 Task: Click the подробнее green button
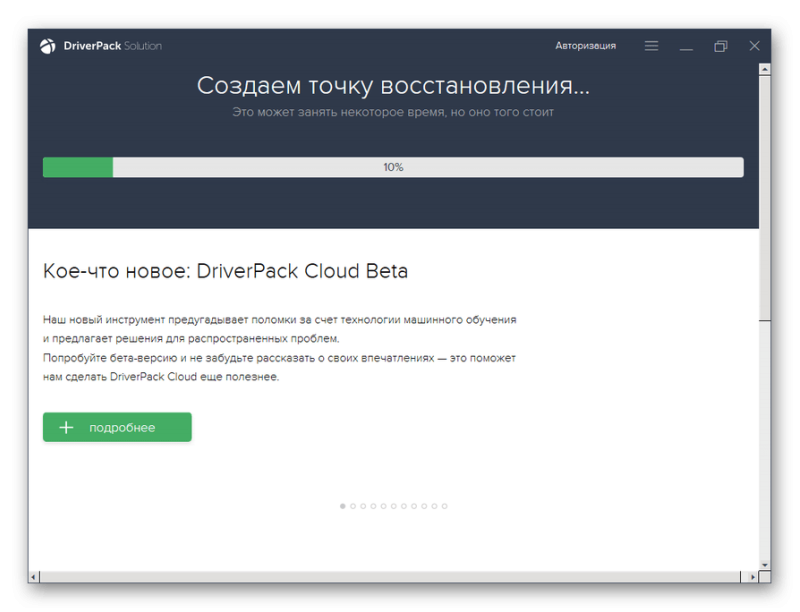click(117, 427)
